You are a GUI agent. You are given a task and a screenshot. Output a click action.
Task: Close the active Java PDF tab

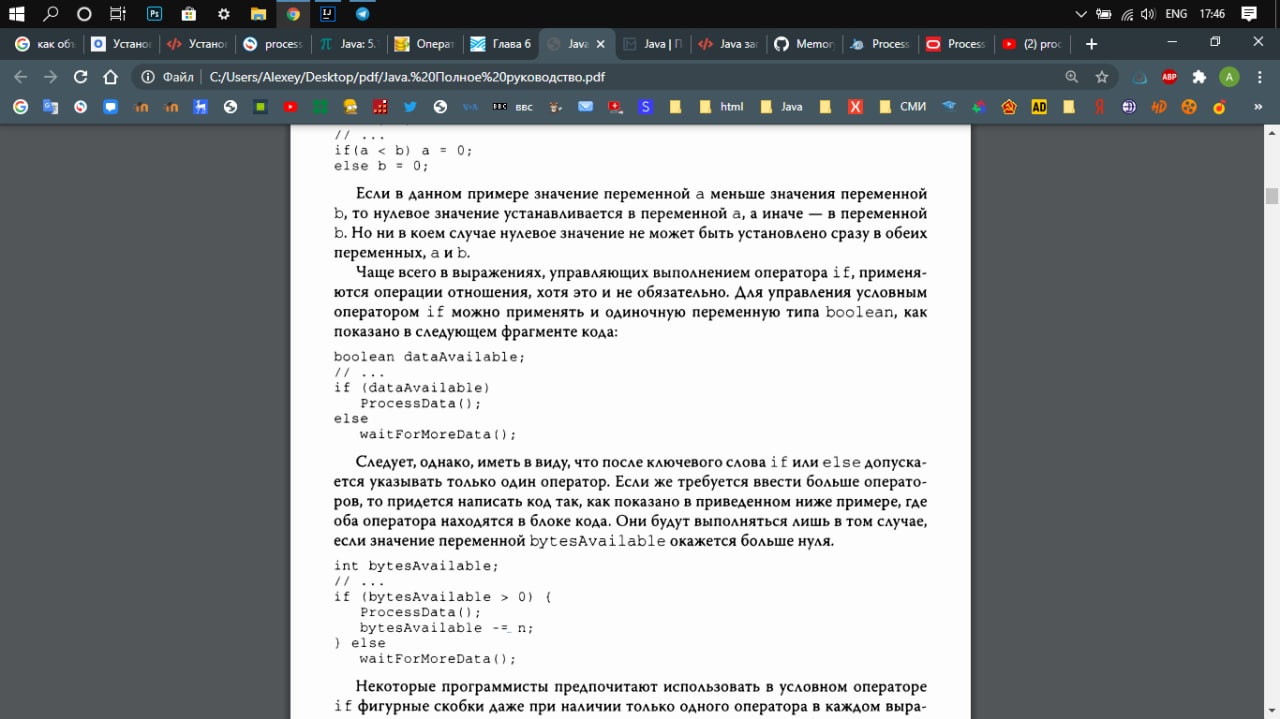pos(599,44)
